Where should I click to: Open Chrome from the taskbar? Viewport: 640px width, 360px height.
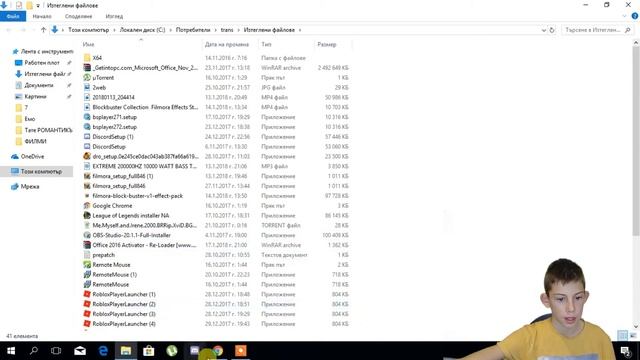tap(218, 351)
